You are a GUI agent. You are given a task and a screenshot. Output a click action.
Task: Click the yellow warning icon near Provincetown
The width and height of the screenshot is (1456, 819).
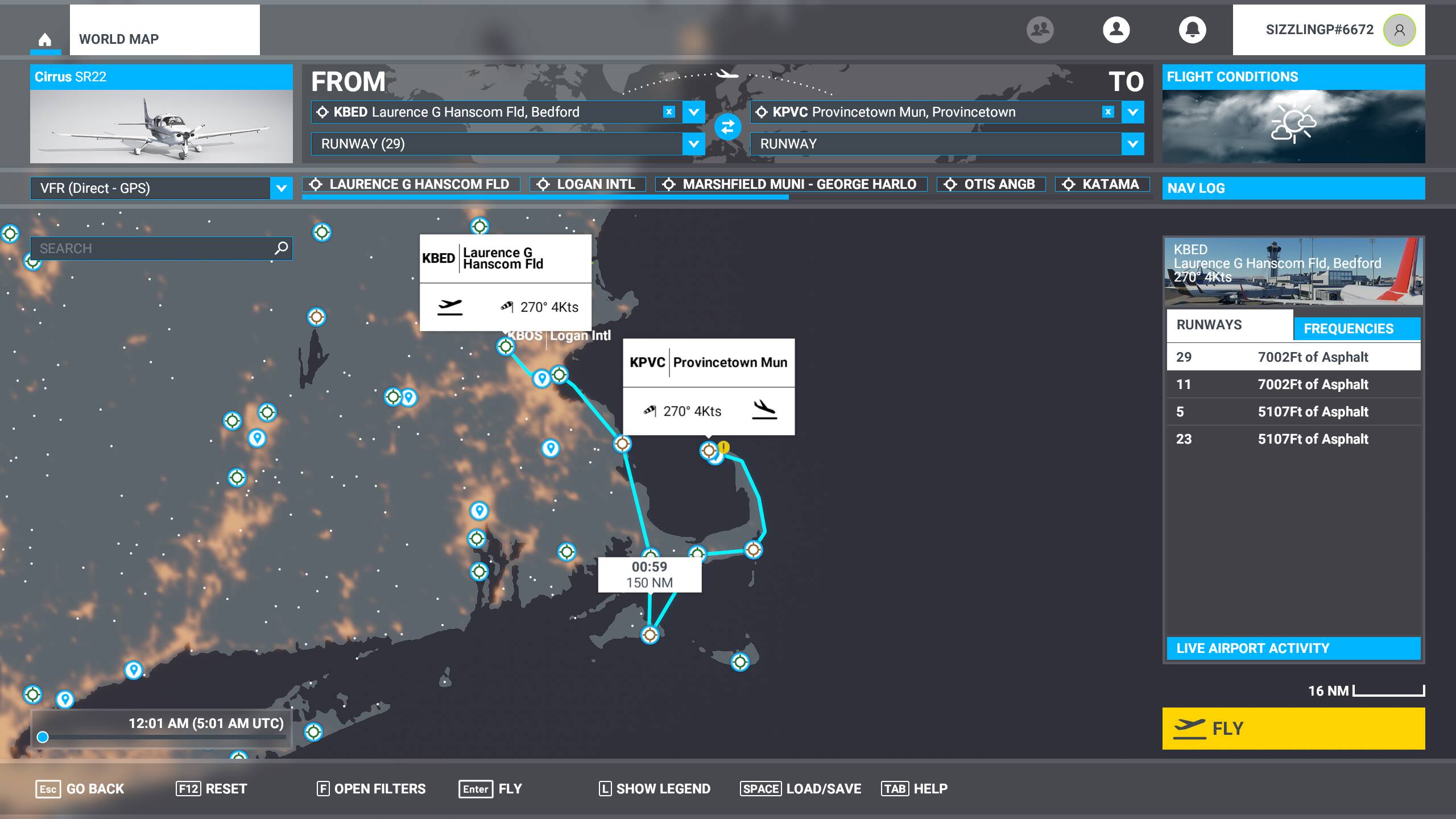pyautogui.click(x=723, y=446)
